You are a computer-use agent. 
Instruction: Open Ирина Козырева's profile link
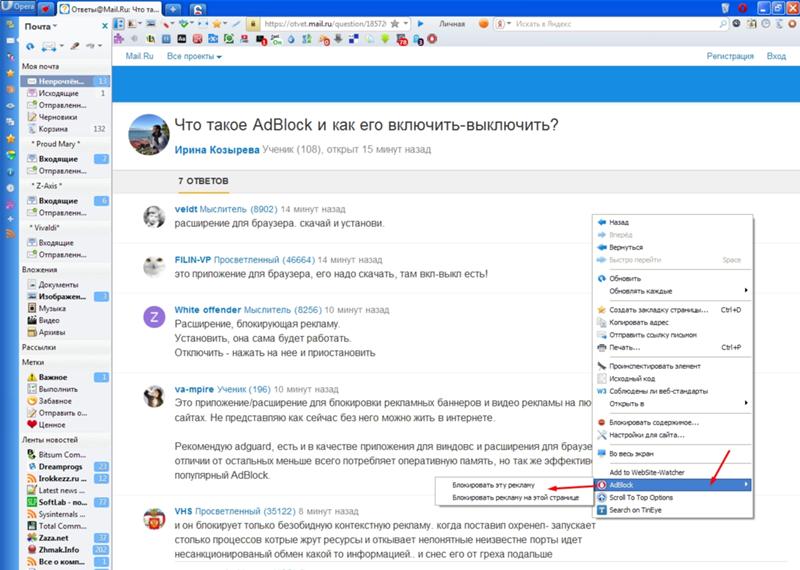pos(217,150)
